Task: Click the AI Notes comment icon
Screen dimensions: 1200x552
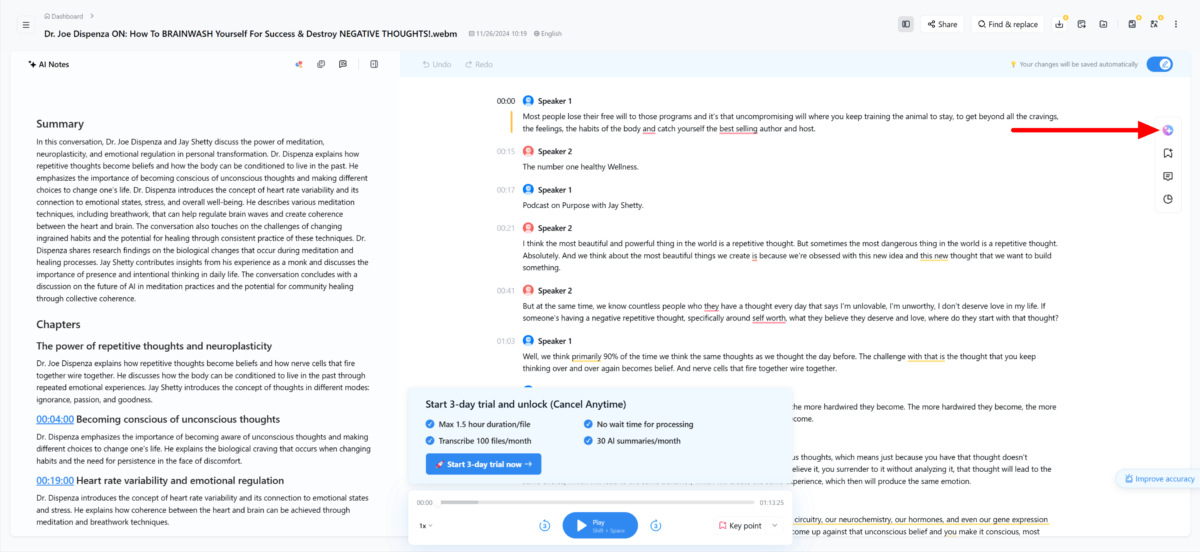Action: [343, 64]
